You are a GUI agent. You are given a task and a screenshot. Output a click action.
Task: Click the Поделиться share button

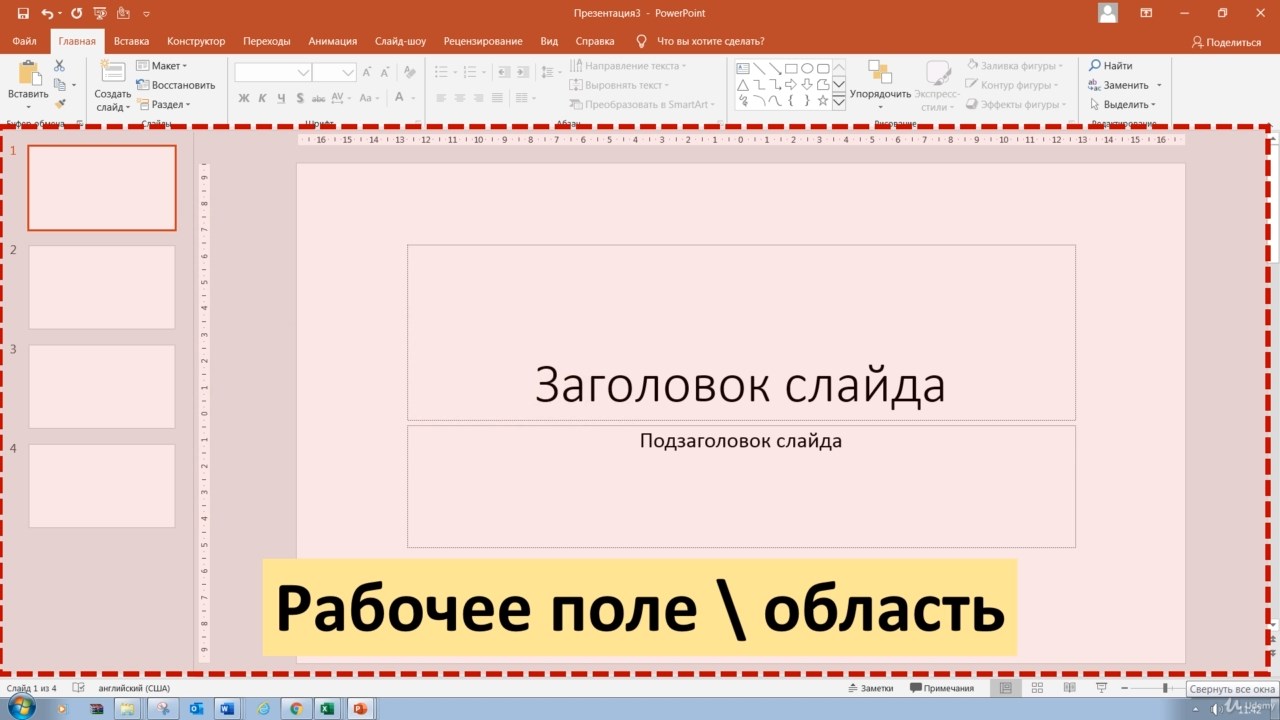(x=1226, y=42)
